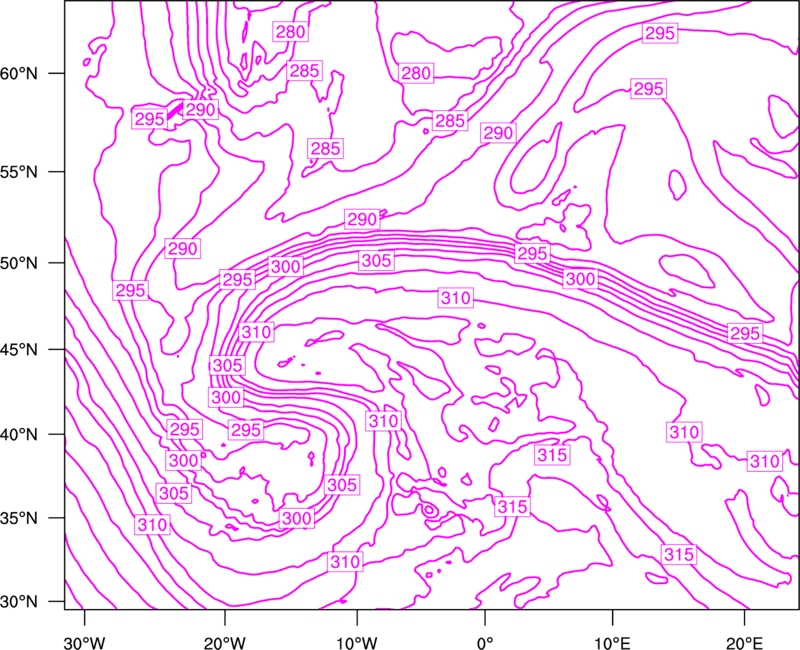Pick the 20°E longitude axis label

tap(744, 643)
